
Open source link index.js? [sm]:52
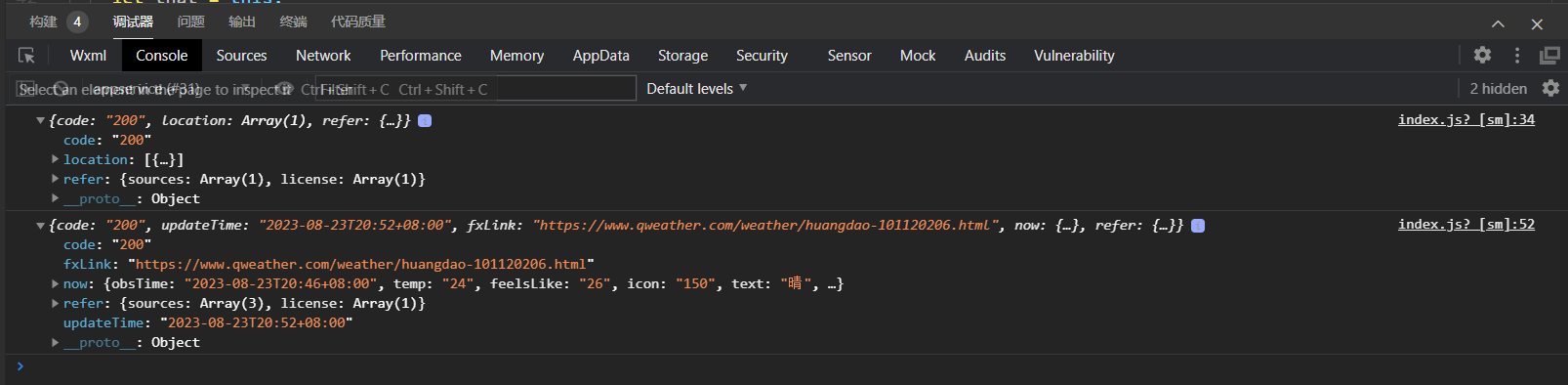tap(1465, 224)
